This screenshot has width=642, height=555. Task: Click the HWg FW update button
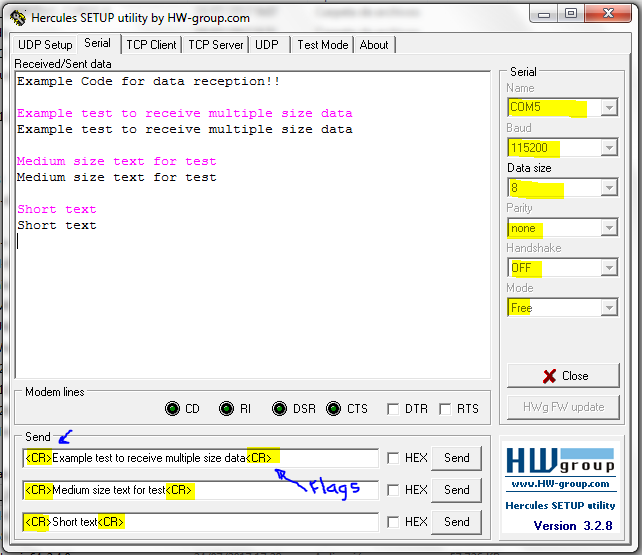coord(563,407)
